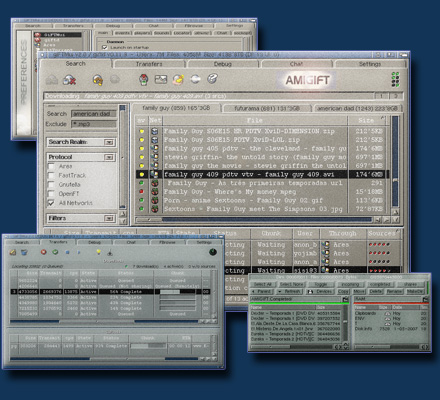Click the yellow lightbulb icon in Transfers window
This screenshot has height=400, width=440.
(x=99, y=252)
